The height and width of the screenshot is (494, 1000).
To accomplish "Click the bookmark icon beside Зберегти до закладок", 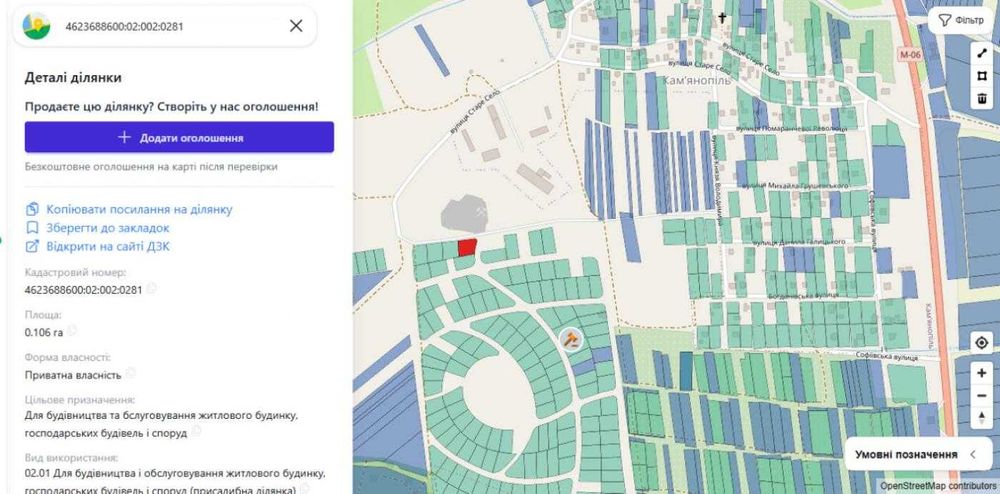I will 32,228.
